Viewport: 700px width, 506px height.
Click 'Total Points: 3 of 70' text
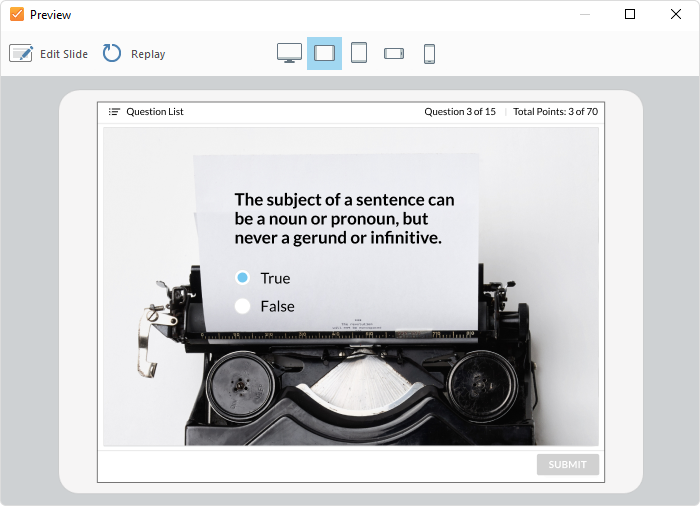[x=555, y=112]
